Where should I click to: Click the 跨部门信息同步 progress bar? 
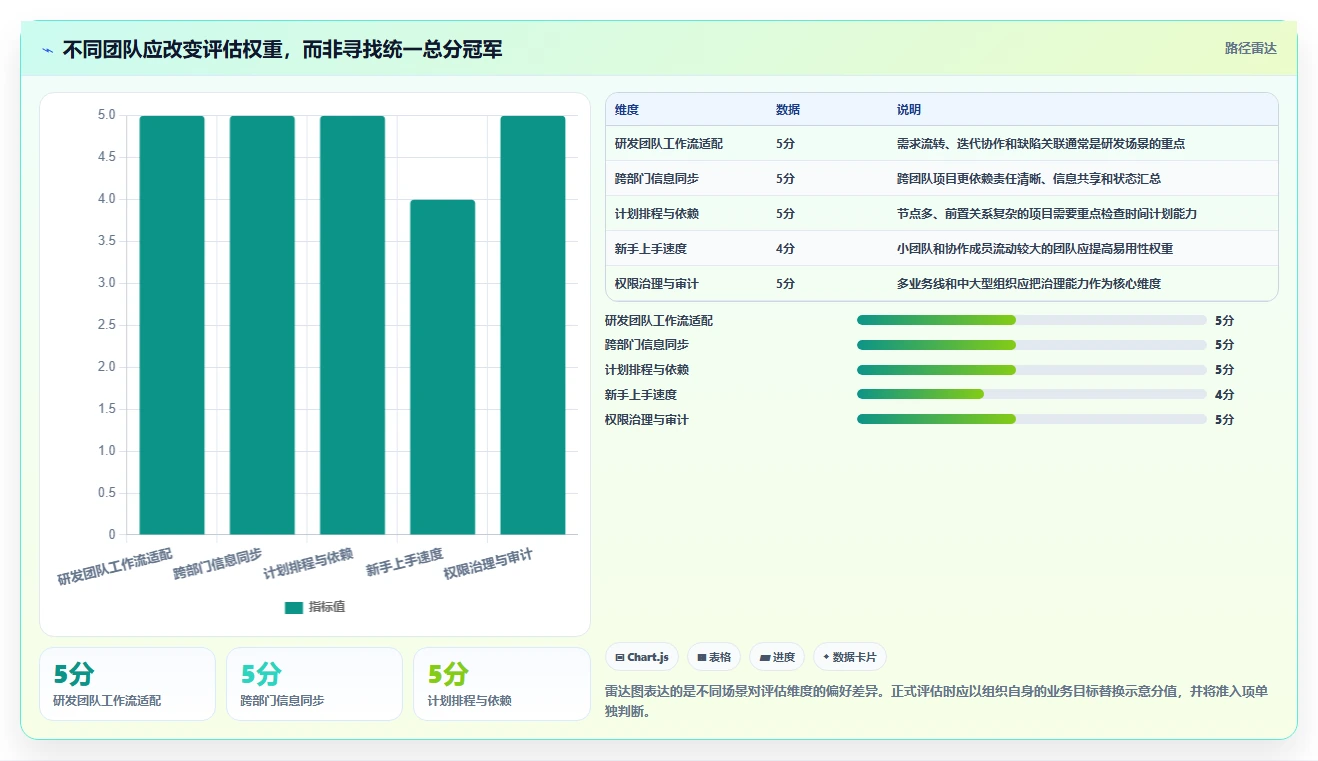(1031, 344)
